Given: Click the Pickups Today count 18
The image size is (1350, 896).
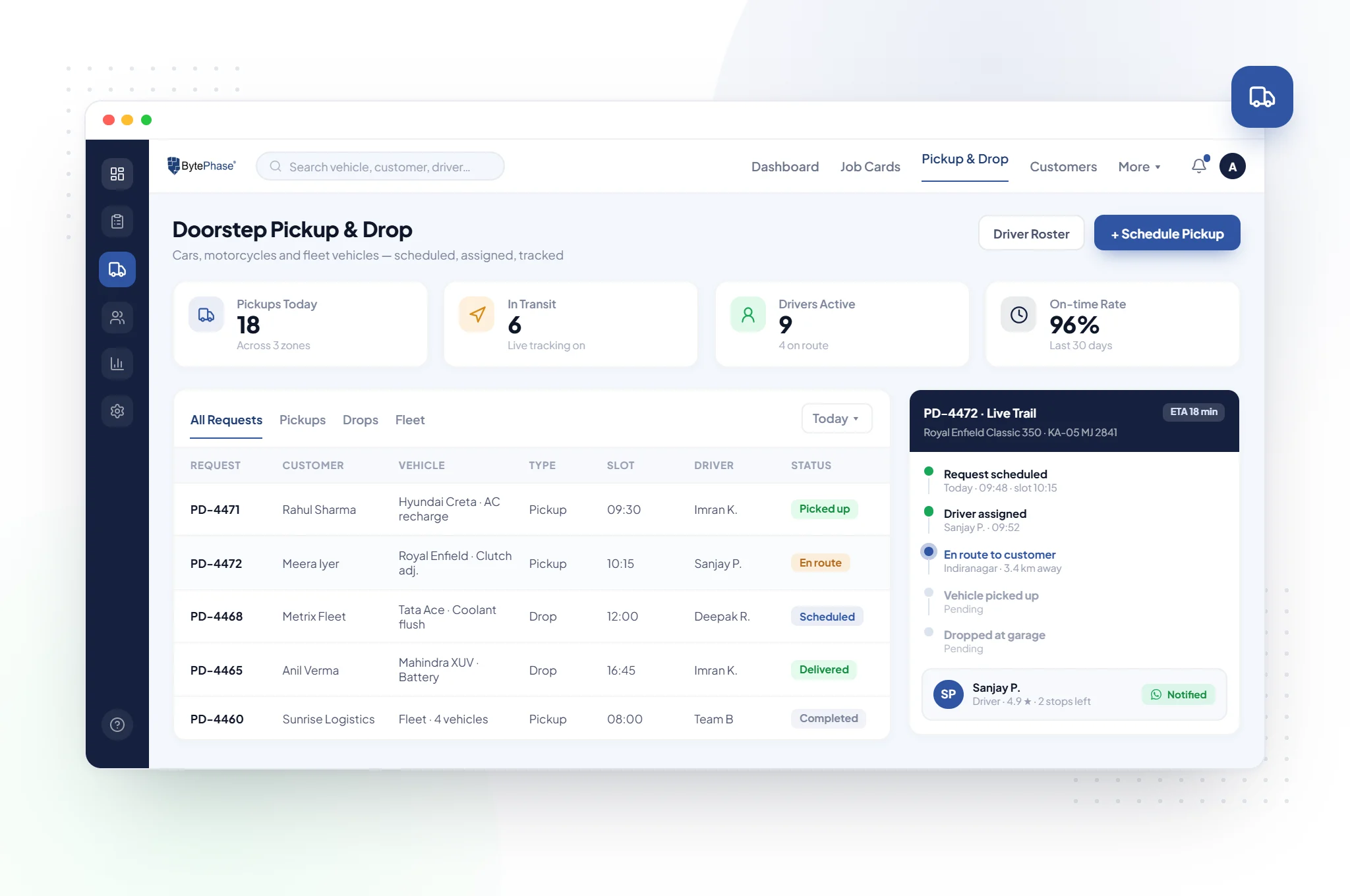Looking at the screenshot, I should (249, 325).
